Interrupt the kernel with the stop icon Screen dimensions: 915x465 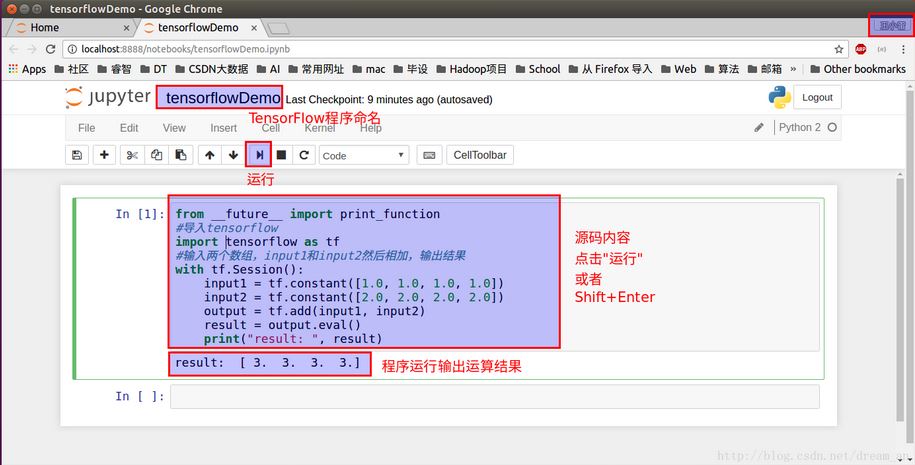[x=281, y=155]
